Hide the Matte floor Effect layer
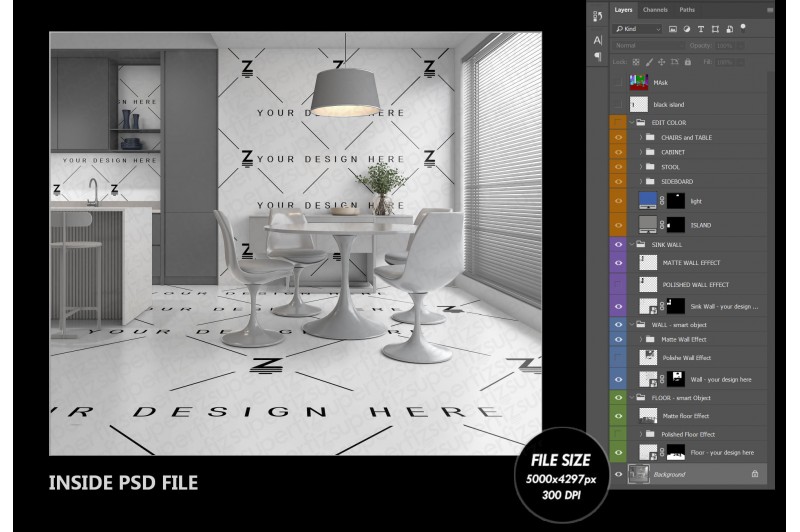The image size is (800, 532). [x=618, y=416]
